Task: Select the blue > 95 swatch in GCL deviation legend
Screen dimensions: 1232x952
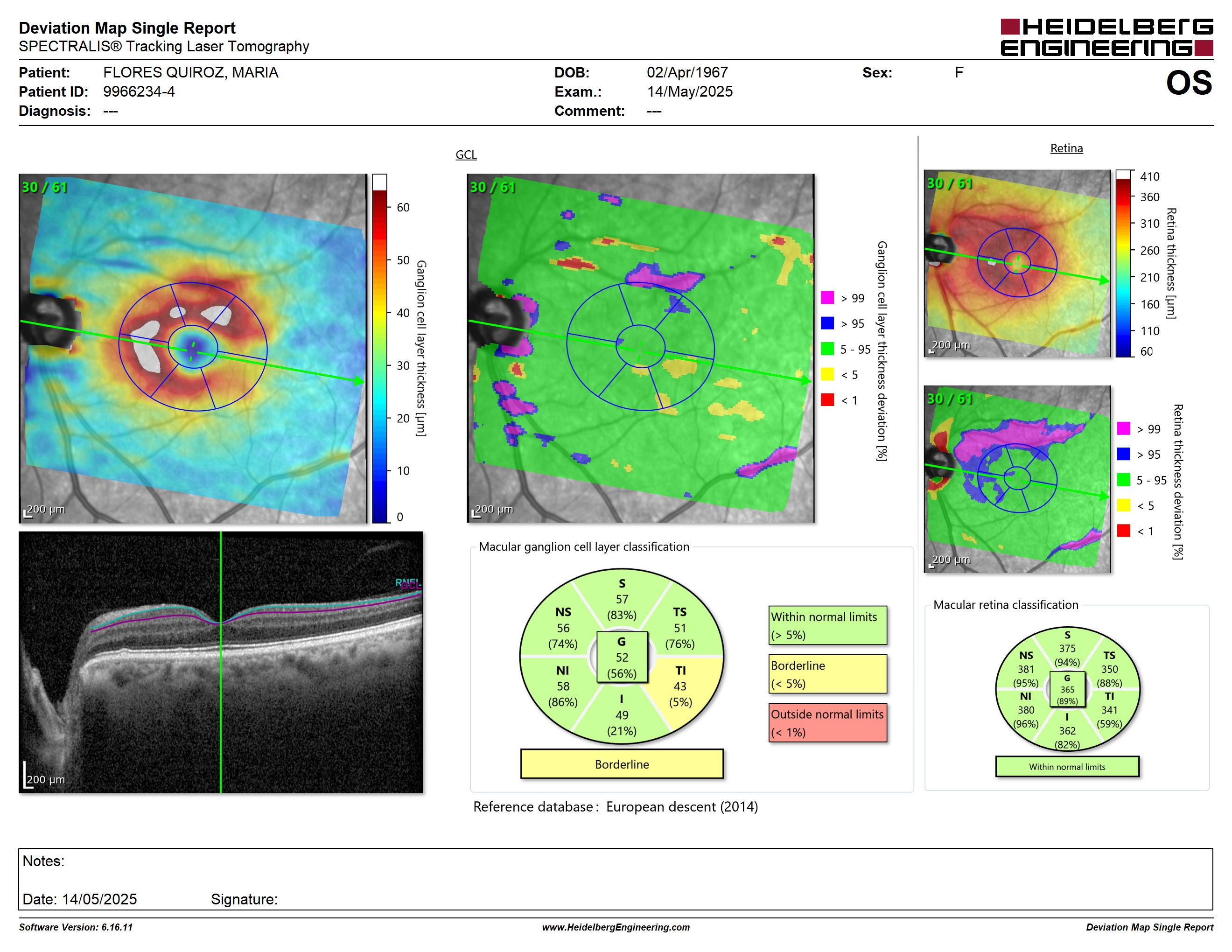Action: pyautogui.click(x=827, y=323)
